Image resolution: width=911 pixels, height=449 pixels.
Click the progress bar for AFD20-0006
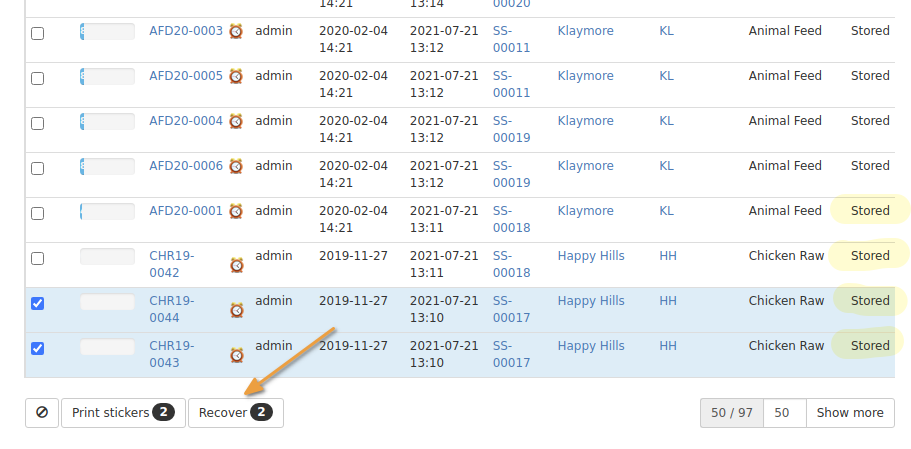(x=107, y=166)
